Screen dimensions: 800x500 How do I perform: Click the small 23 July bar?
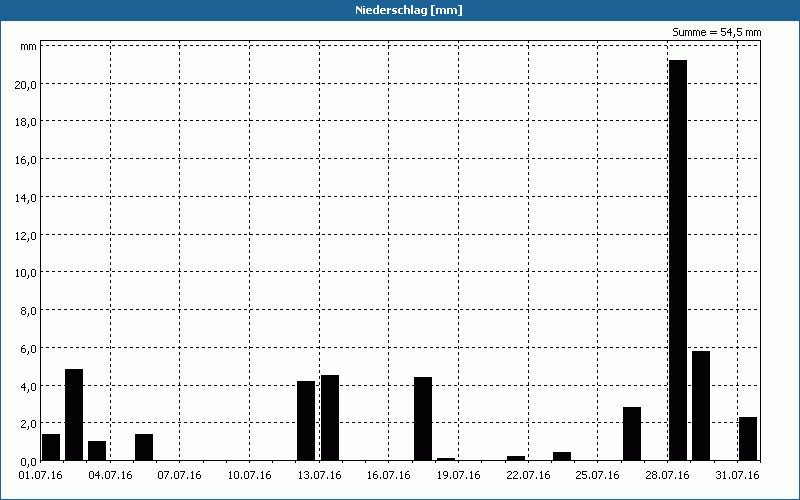pyautogui.click(x=562, y=456)
